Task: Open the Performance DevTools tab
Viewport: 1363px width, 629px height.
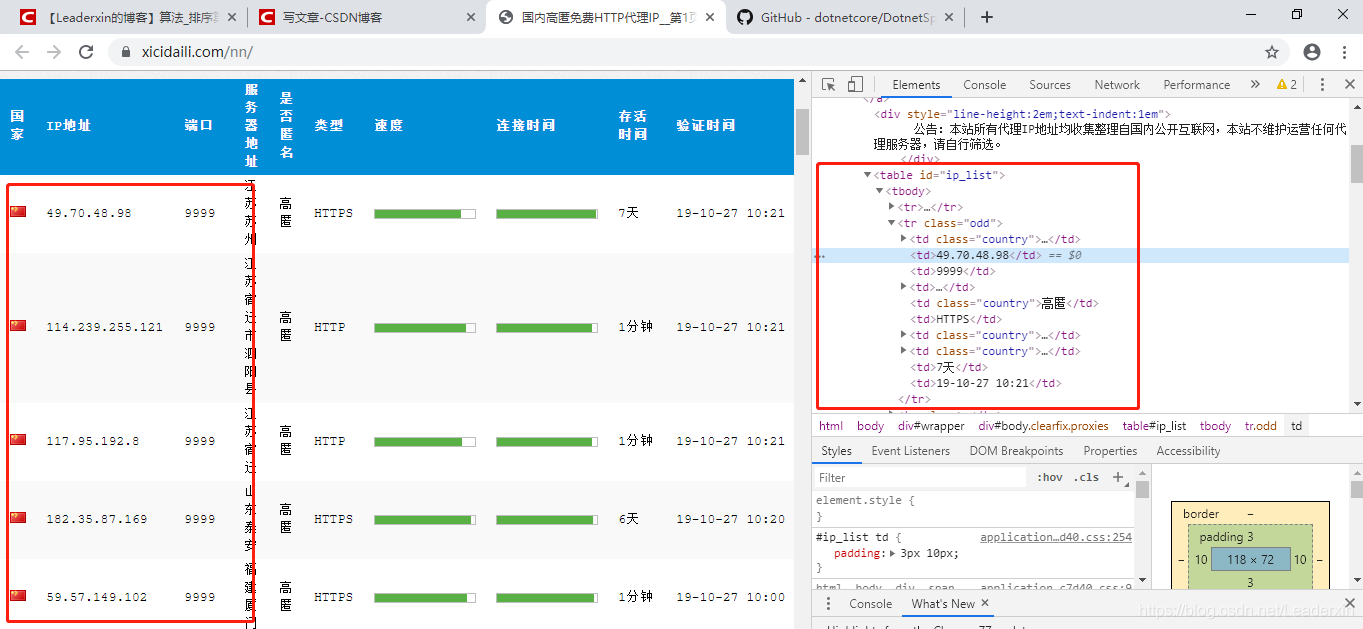Action: coord(1197,85)
